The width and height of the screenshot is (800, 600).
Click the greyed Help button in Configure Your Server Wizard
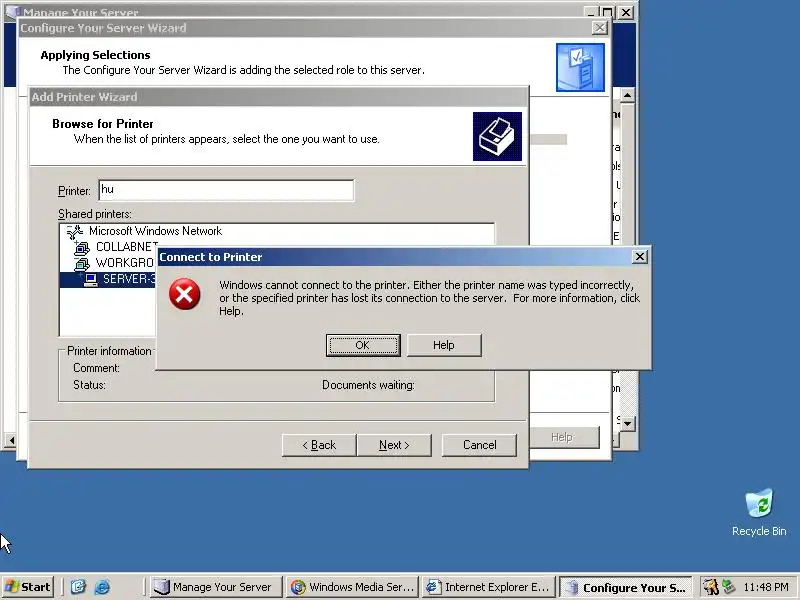coord(564,437)
